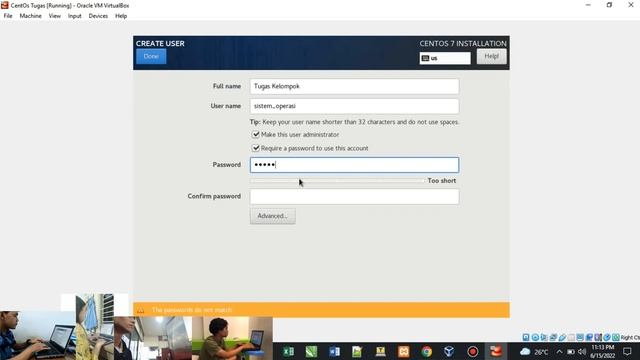
Task: Open the Input menu
Action: 75,16
